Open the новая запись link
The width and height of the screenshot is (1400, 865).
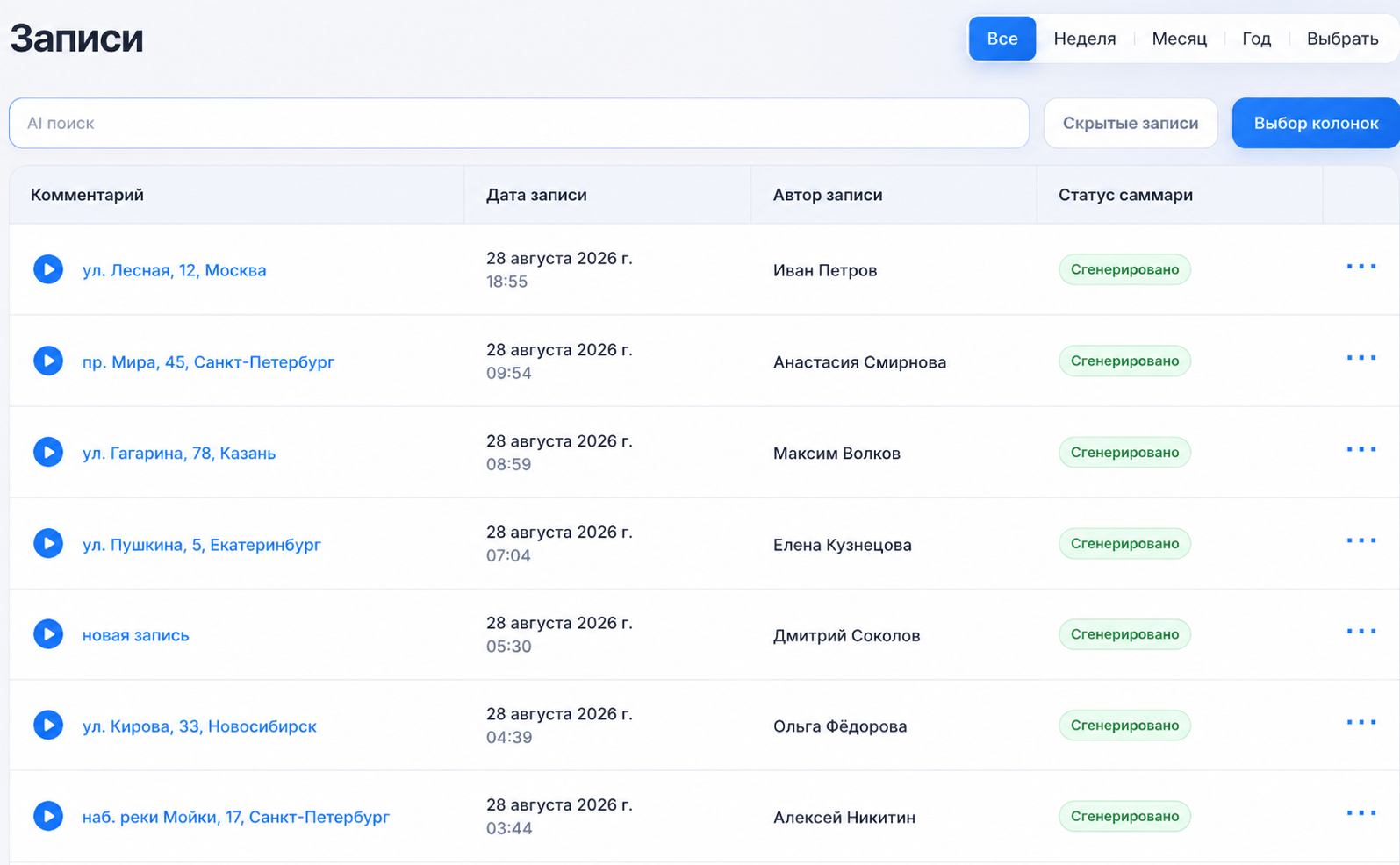click(136, 635)
